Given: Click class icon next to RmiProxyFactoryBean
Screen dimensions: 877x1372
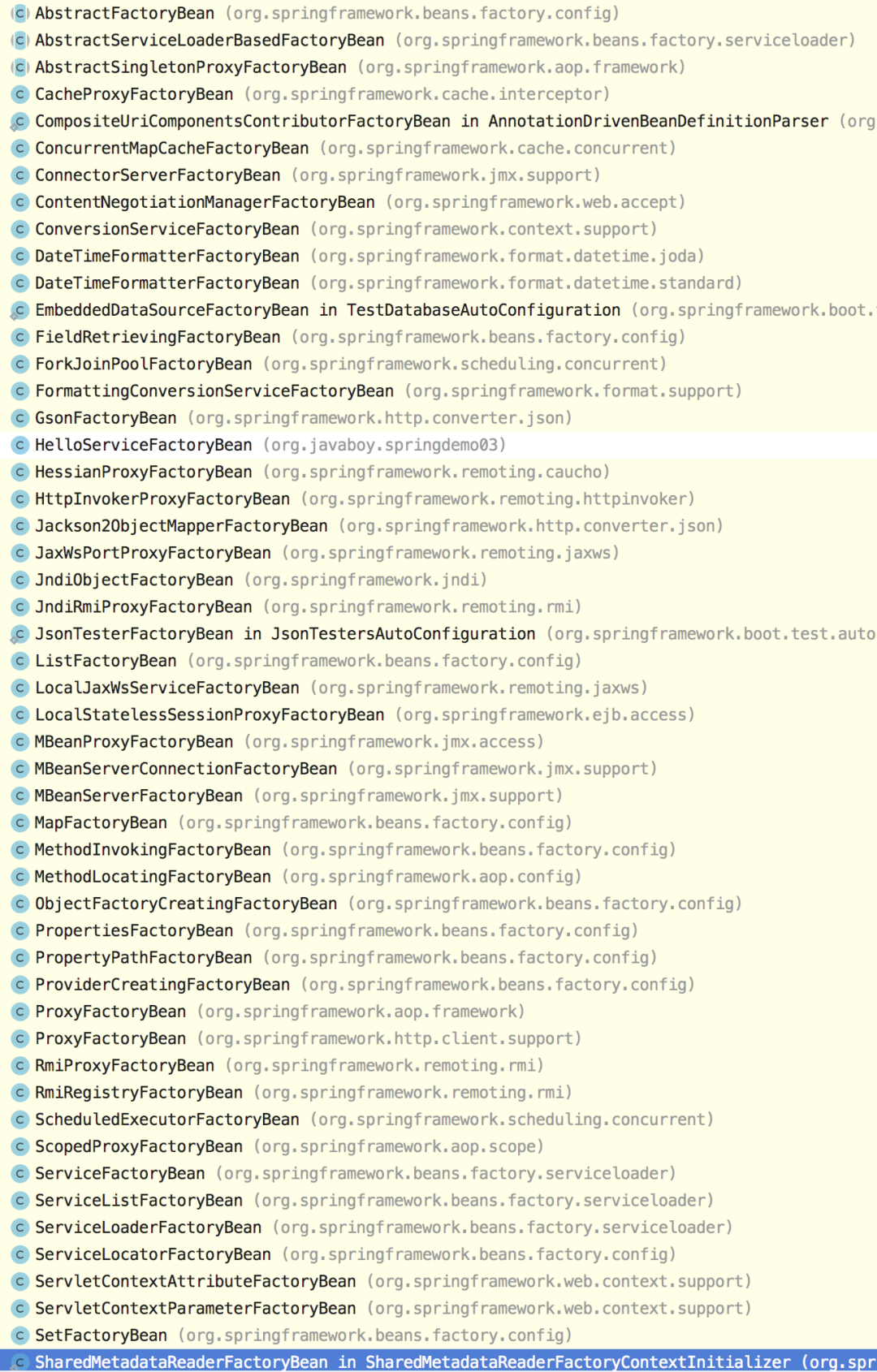Looking at the screenshot, I should pos(19,1065).
